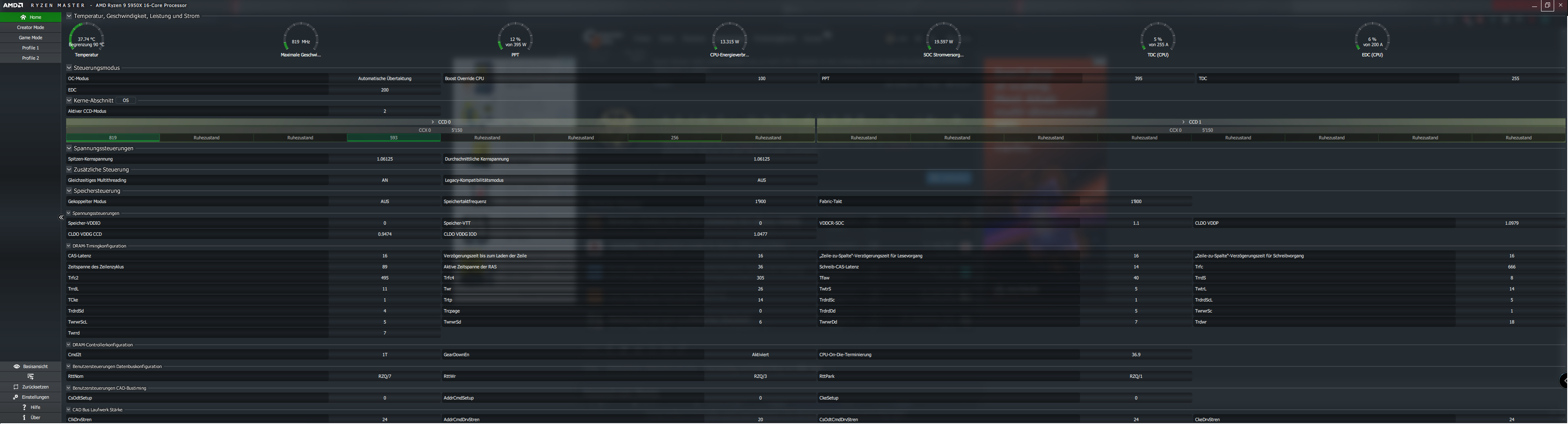Click the EDC (CPU) gauge
The height and width of the screenshot is (424, 1568).
tap(1372, 40)
